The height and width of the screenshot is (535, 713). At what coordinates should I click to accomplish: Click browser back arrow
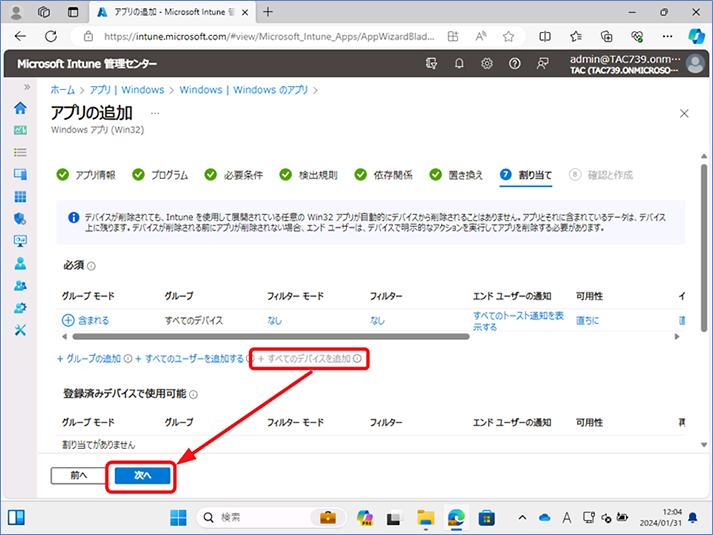[x=20, y=36]
